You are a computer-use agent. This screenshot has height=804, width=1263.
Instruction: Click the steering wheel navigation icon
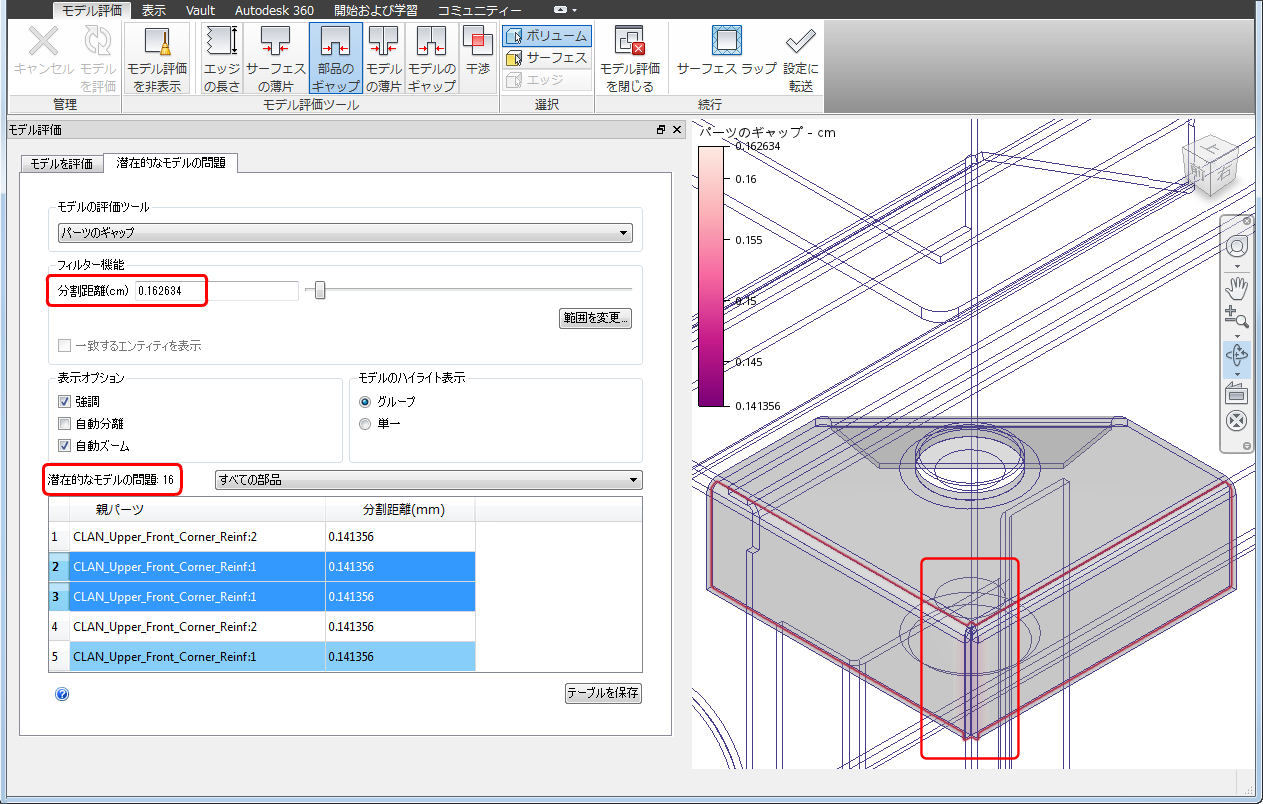(1236, 245)
